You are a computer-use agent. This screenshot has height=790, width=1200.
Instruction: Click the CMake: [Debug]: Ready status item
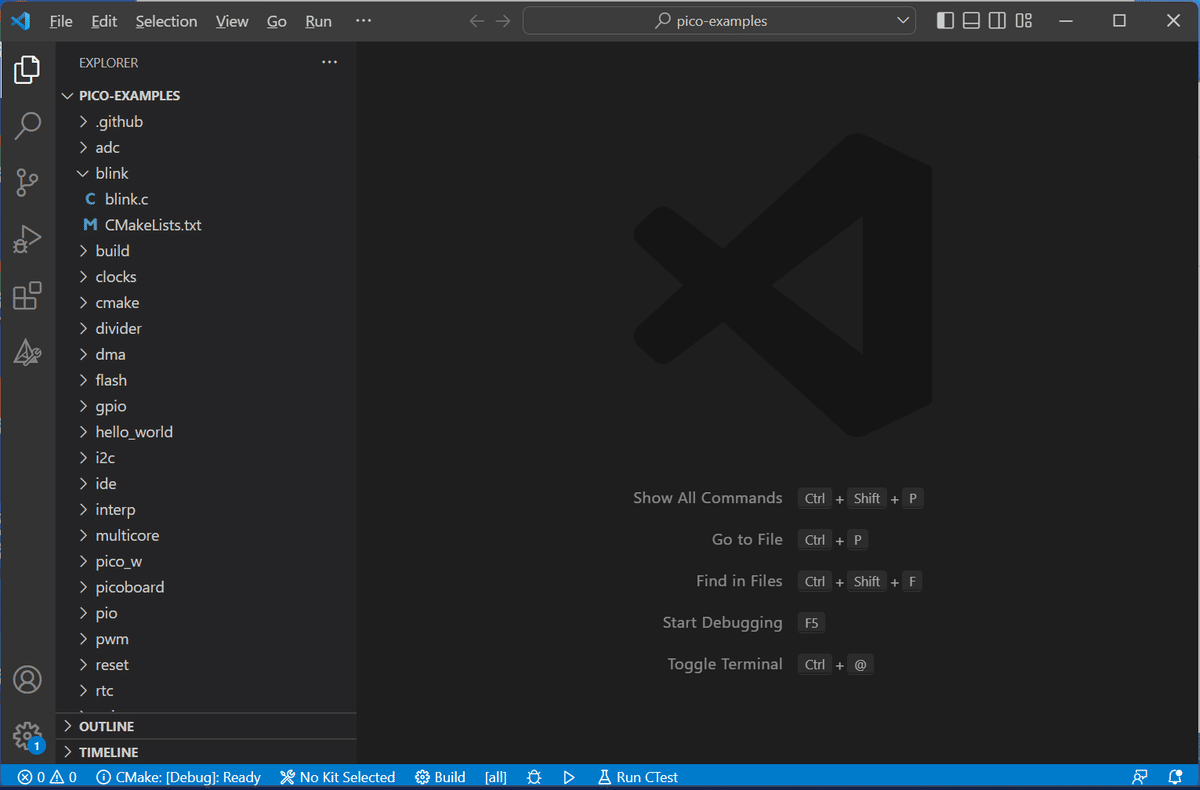tap(178, 777)
